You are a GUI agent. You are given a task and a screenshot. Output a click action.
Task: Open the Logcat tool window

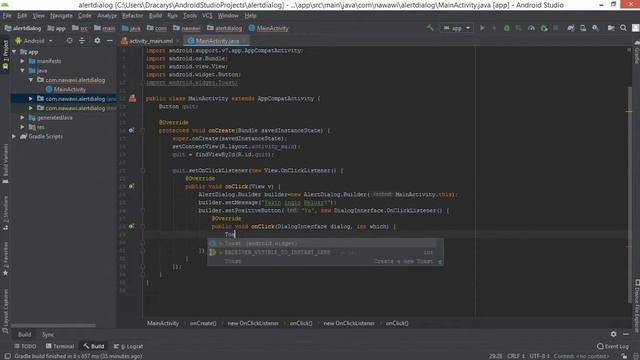(128, 346)
